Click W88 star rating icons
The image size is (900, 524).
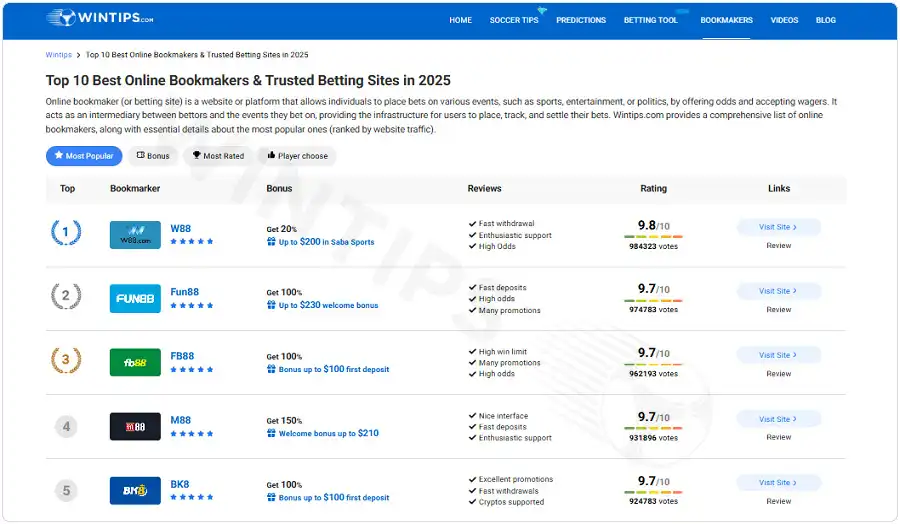click(192, 242)
